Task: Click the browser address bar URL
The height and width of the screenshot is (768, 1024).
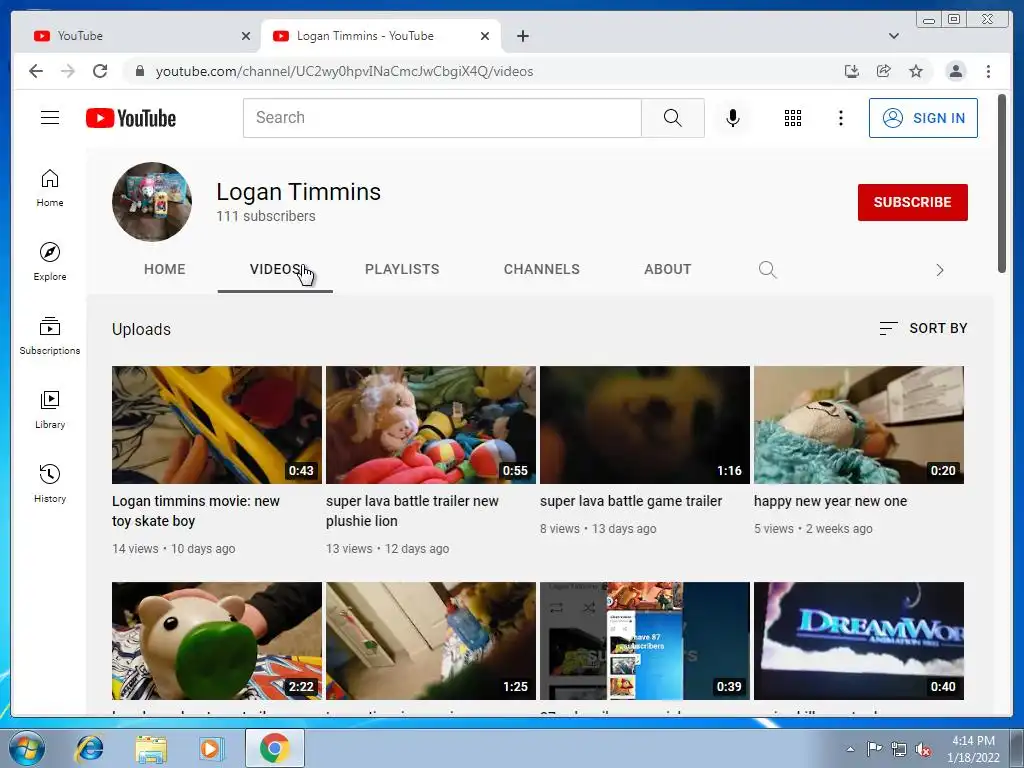Action: tap(344, 71)
